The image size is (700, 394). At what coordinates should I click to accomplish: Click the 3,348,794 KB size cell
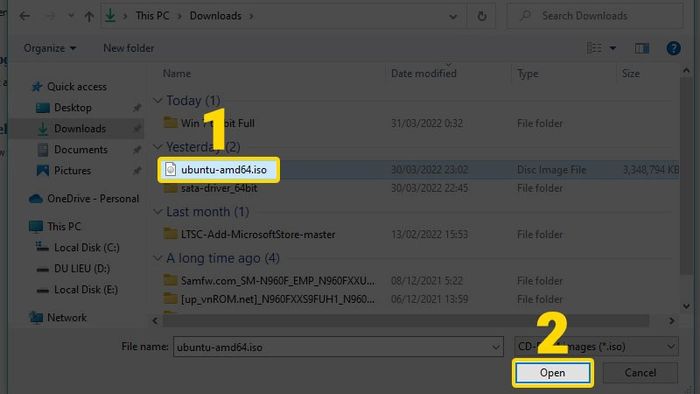[651, 170]
